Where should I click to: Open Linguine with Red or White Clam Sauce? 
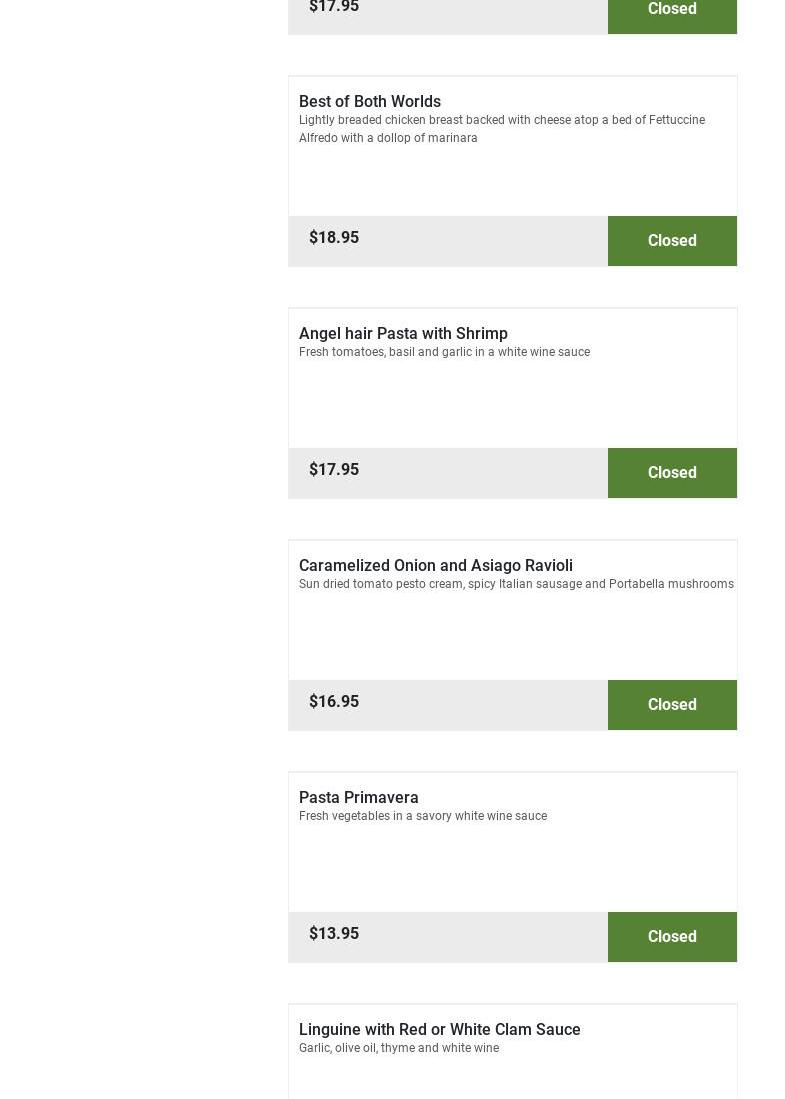[440, 1029]
